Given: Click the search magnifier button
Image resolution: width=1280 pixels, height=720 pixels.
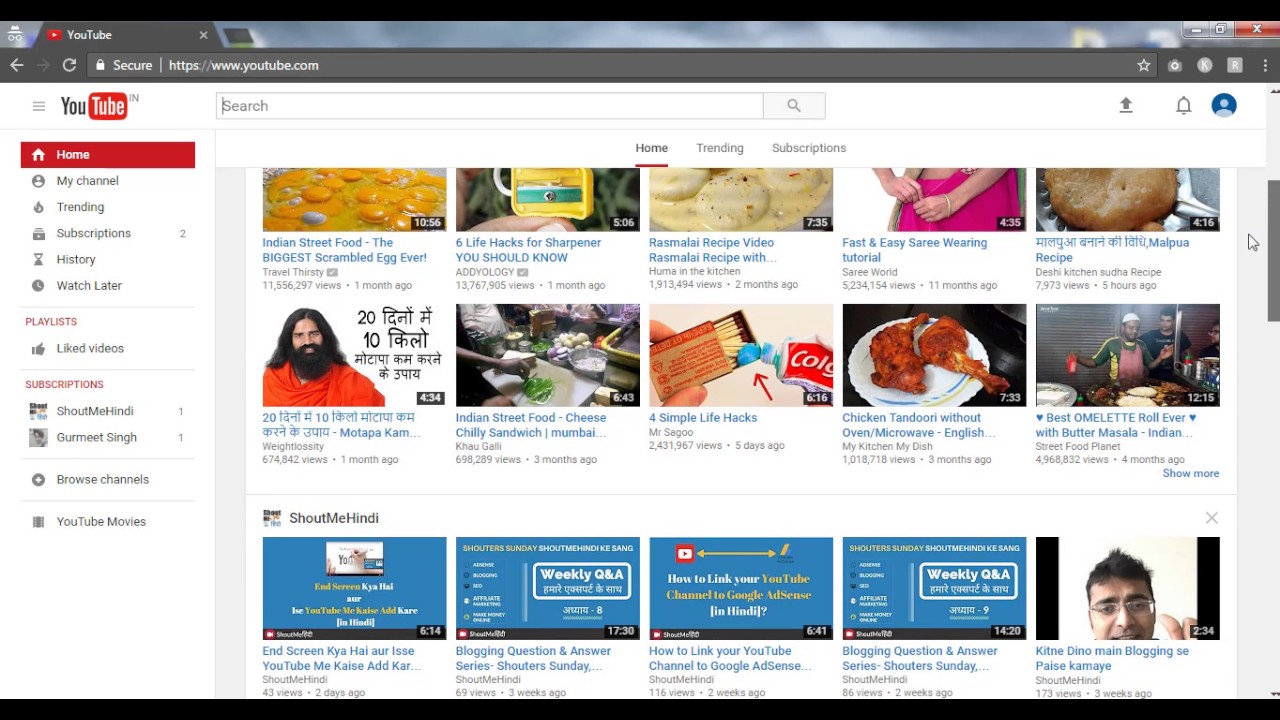Looking at the screenshot, I should click(794, 106).
